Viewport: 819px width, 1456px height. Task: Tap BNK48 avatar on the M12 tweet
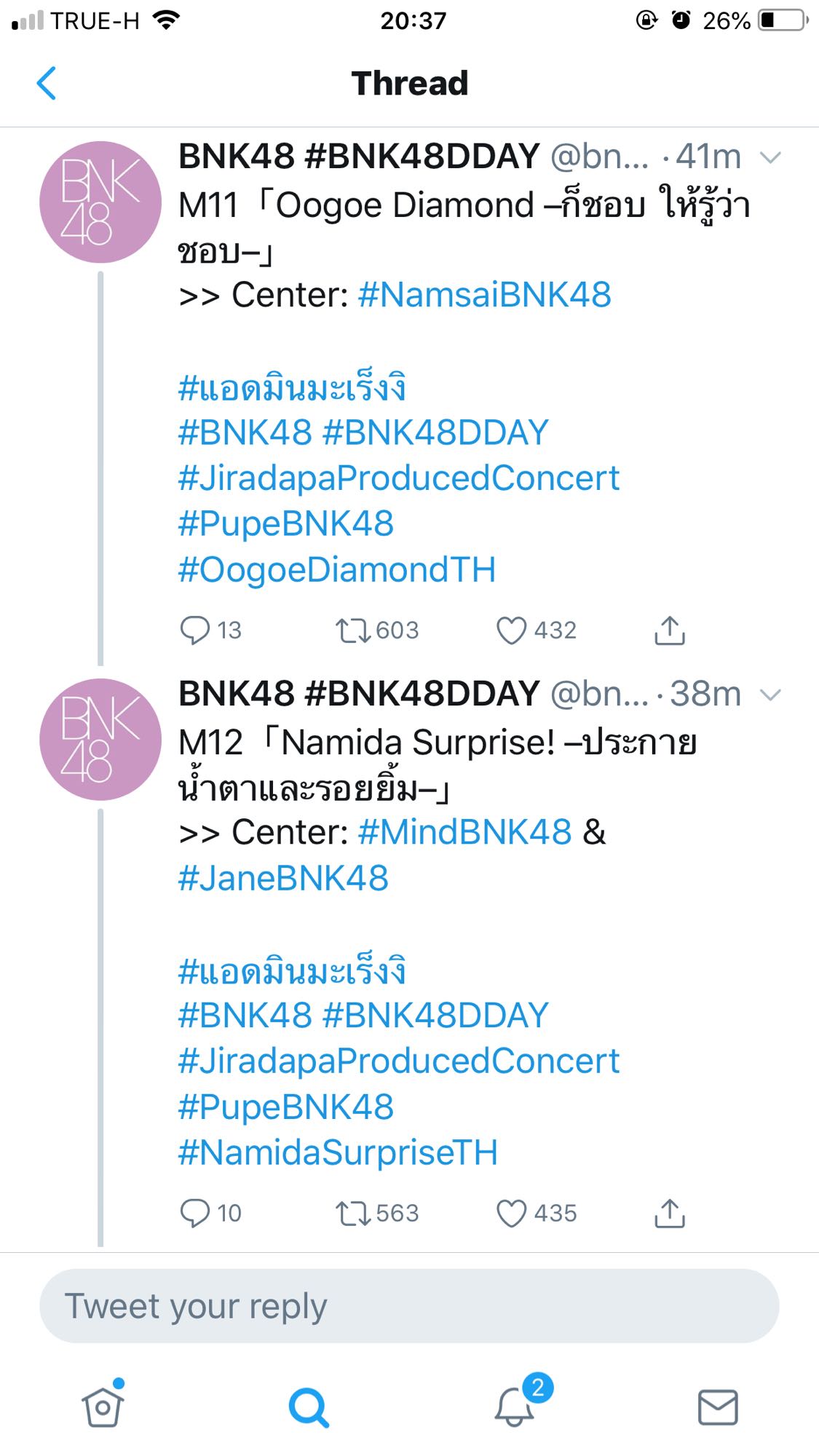(x=100, y=740)
